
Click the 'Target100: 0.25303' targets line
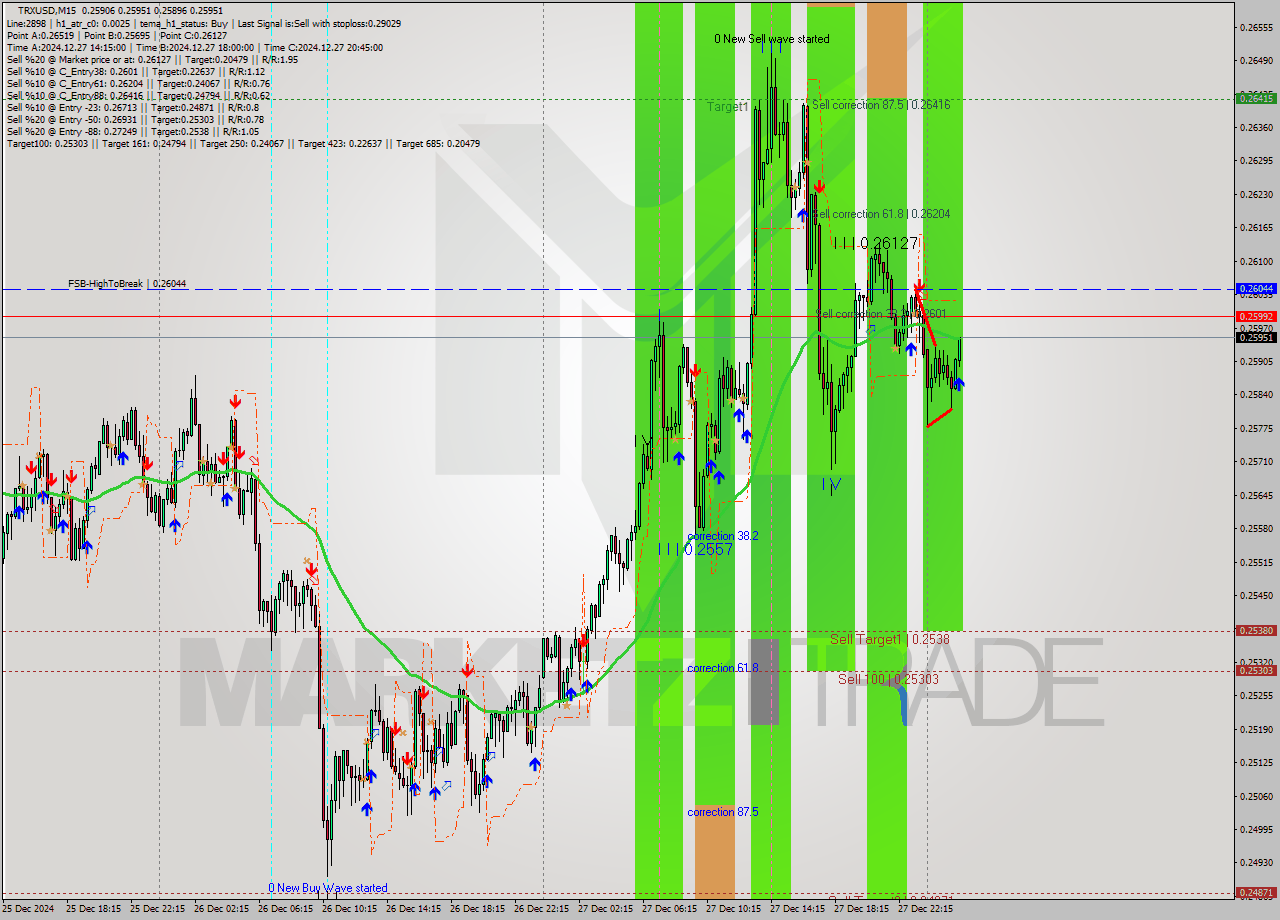pos(243,143)
